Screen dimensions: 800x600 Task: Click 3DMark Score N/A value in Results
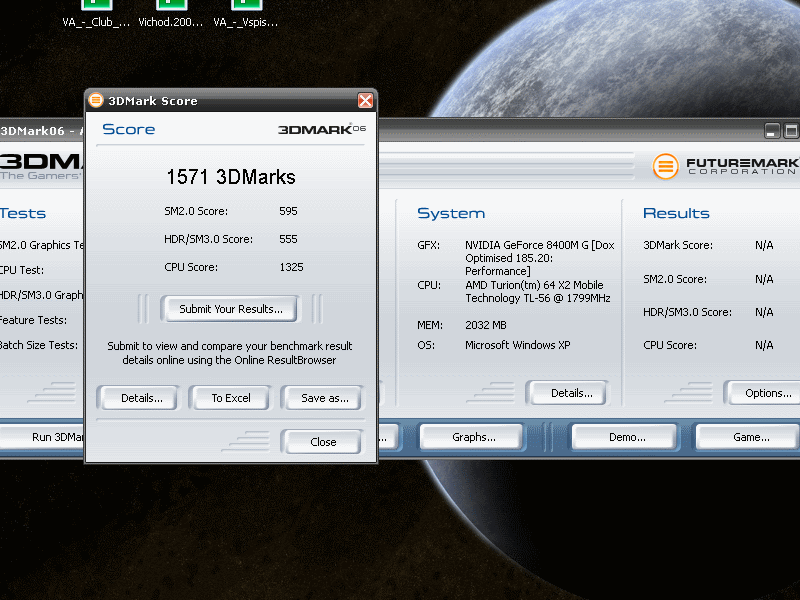764,245
